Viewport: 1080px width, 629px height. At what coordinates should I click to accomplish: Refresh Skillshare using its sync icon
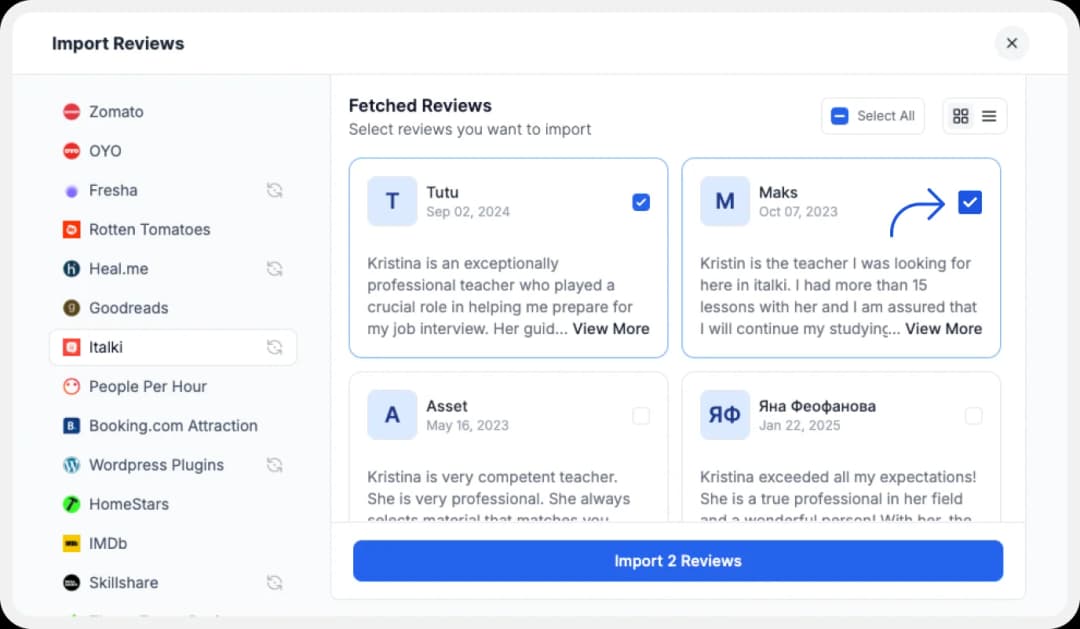pos(274,582)
